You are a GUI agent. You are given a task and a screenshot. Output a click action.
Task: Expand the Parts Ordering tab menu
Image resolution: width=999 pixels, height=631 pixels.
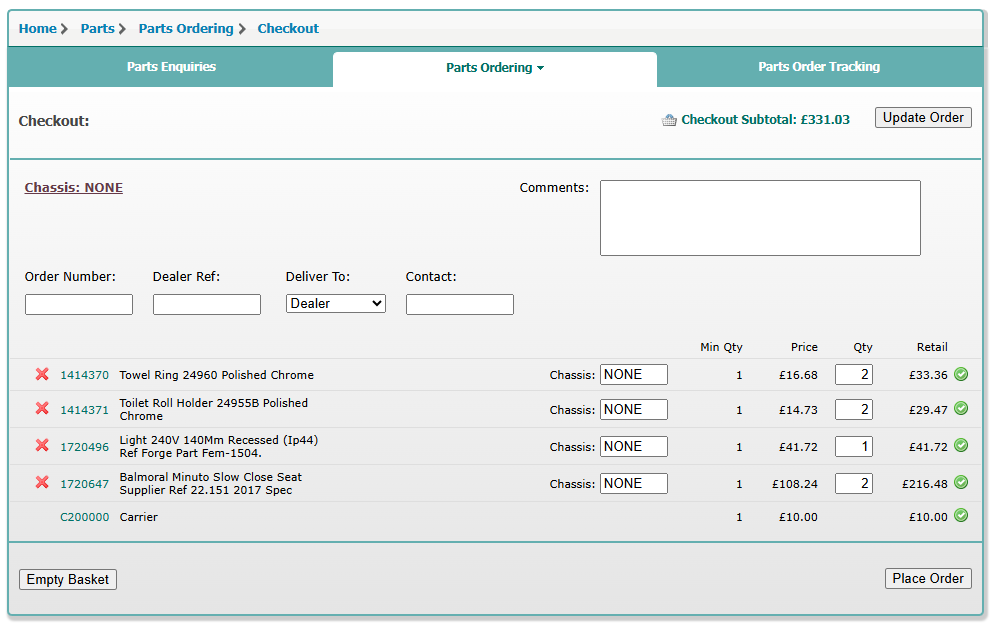[494, 68]
